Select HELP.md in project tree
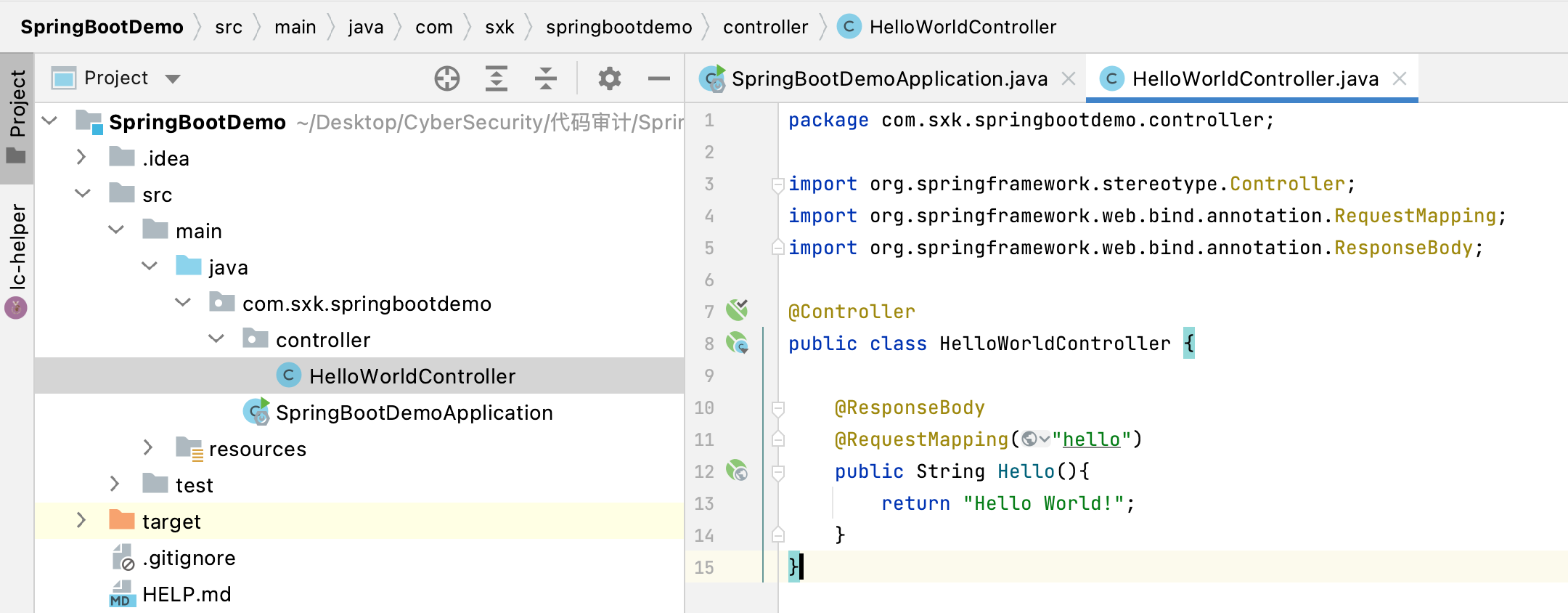1568x613 pixels. tap(187, 594)
